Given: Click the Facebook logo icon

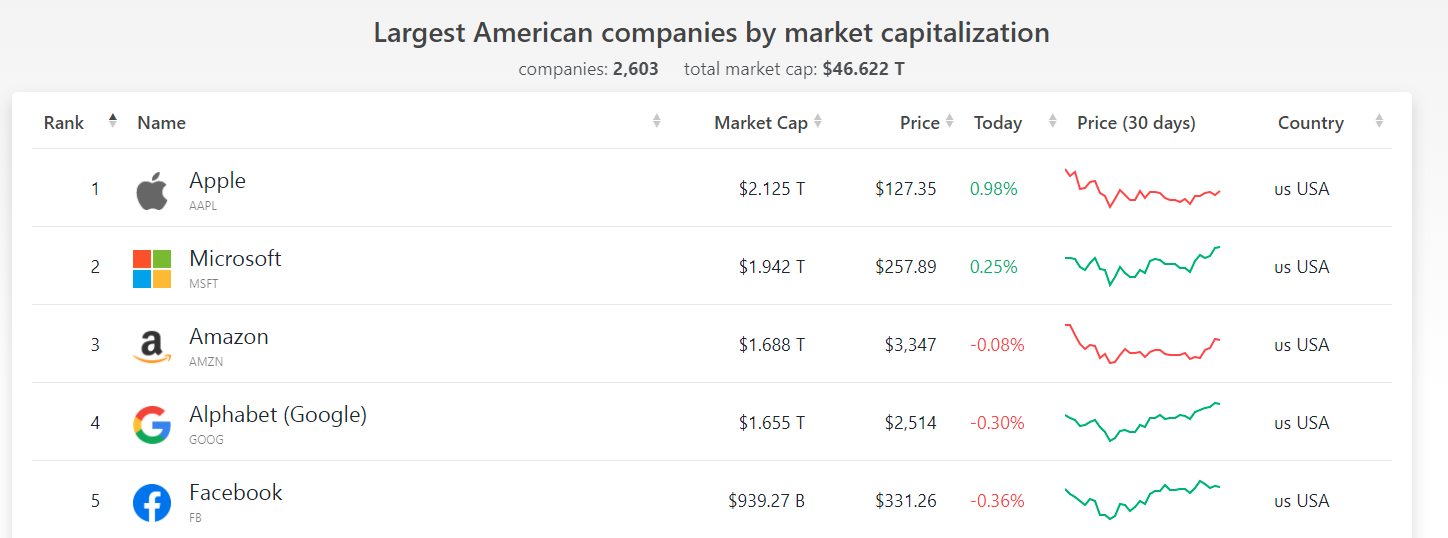Looking at the screenshot, I should coord(152,502).
